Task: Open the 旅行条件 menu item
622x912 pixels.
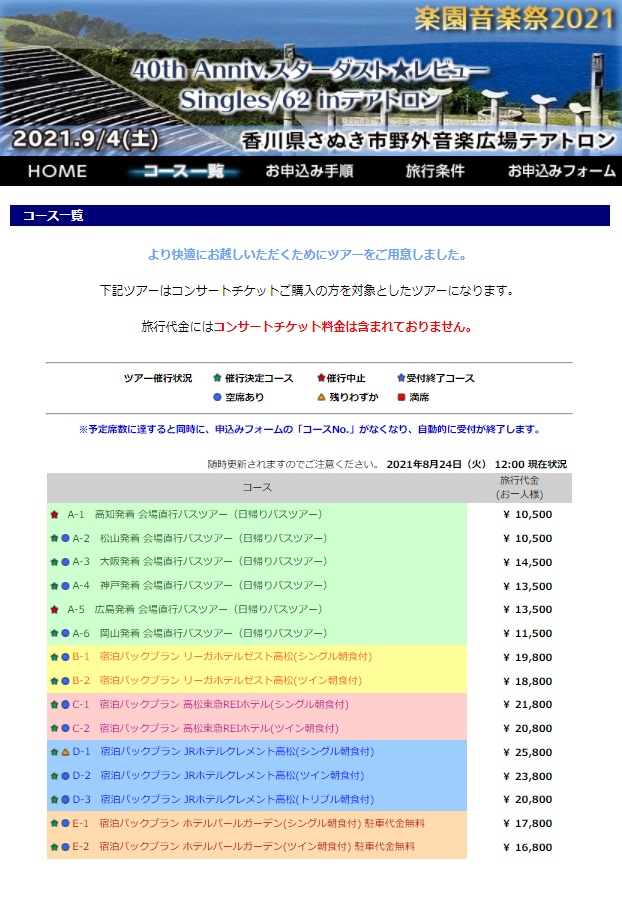Action: tap(435, 171)
